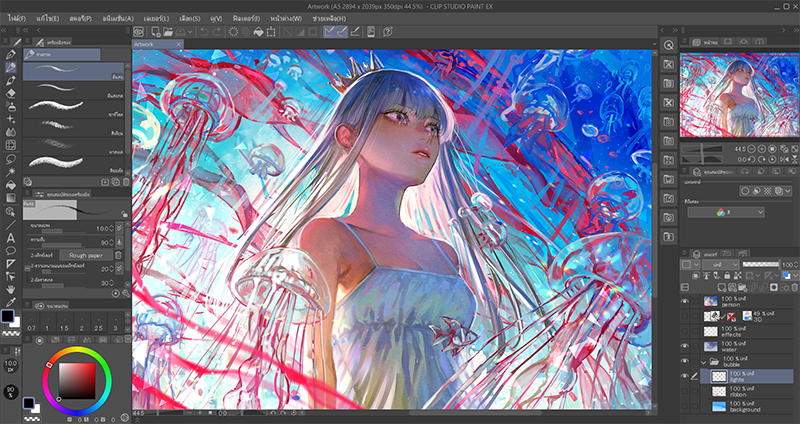Image resolution: width=800 pixels, height=424 pixels.
Task: Hide the water layer
Action: coord(685,345)
